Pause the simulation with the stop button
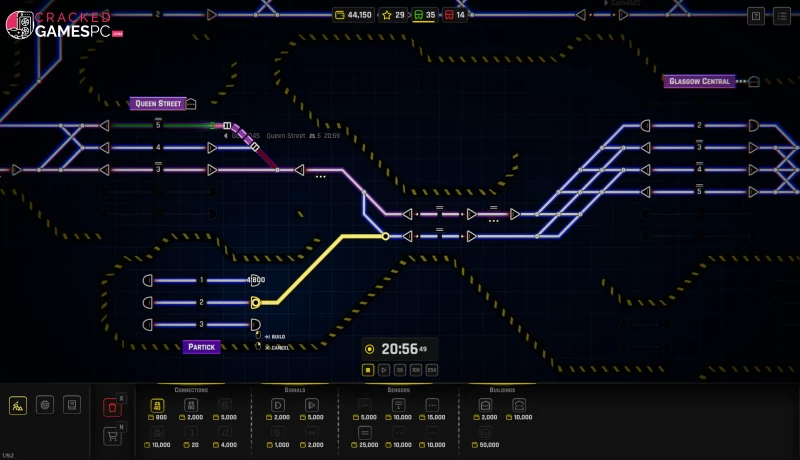800x460 pixels. pyautogui.click(x=368, y=370)
